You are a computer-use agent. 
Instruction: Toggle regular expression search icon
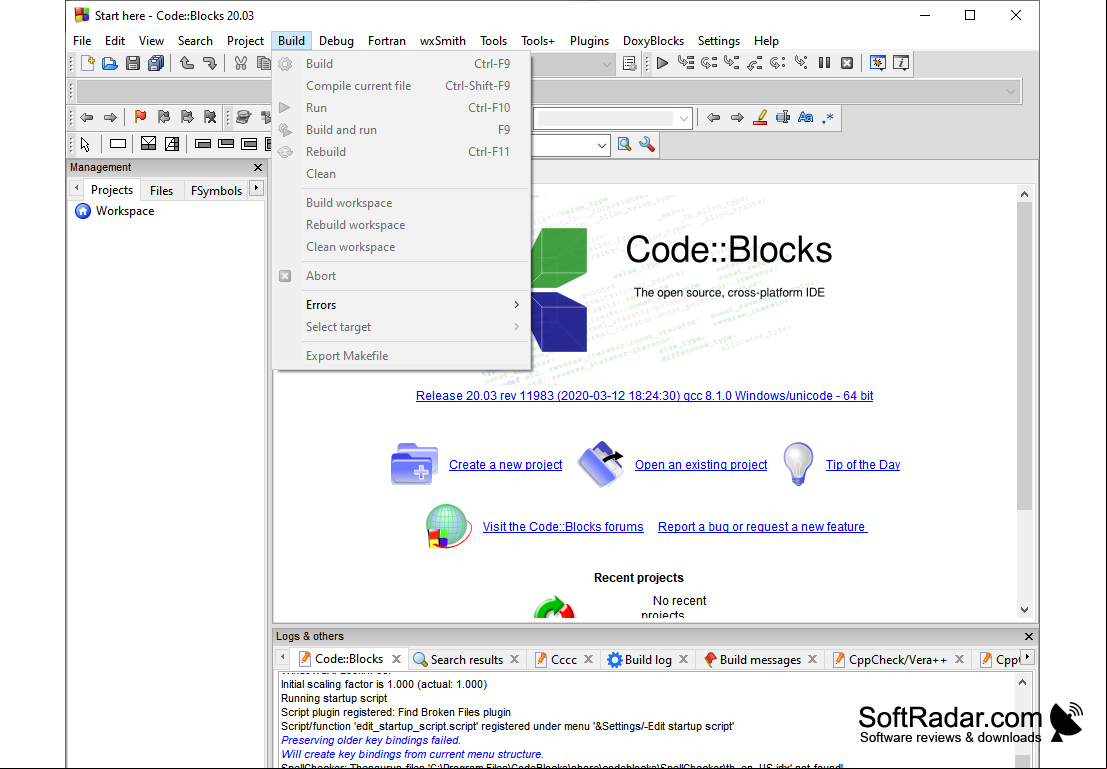[828, 117]
